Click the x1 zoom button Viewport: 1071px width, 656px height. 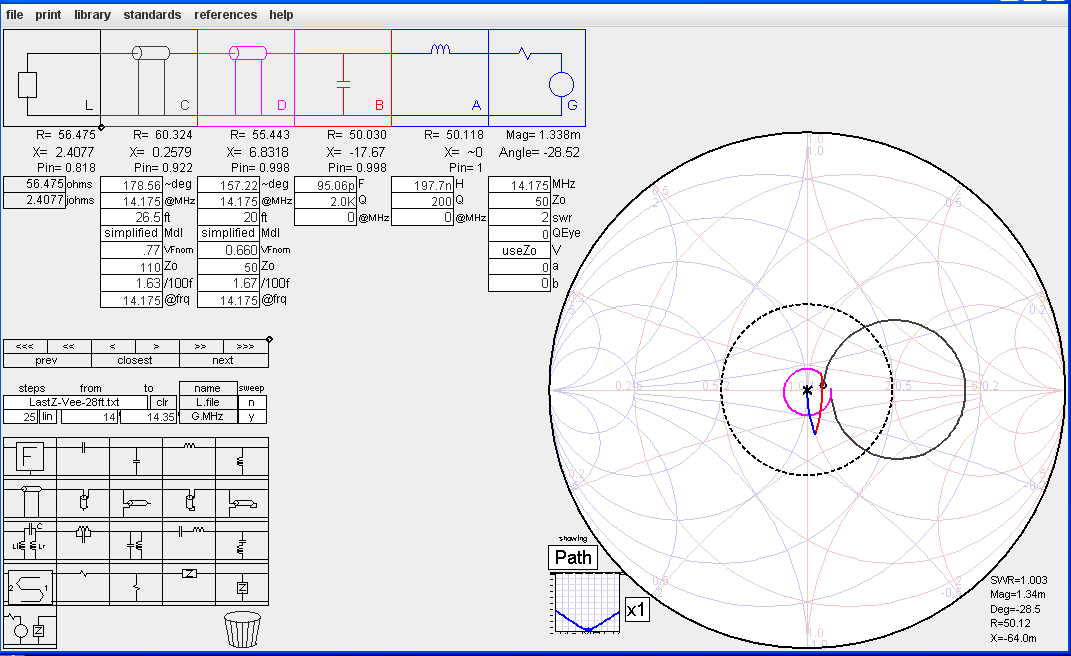(637, 610)
